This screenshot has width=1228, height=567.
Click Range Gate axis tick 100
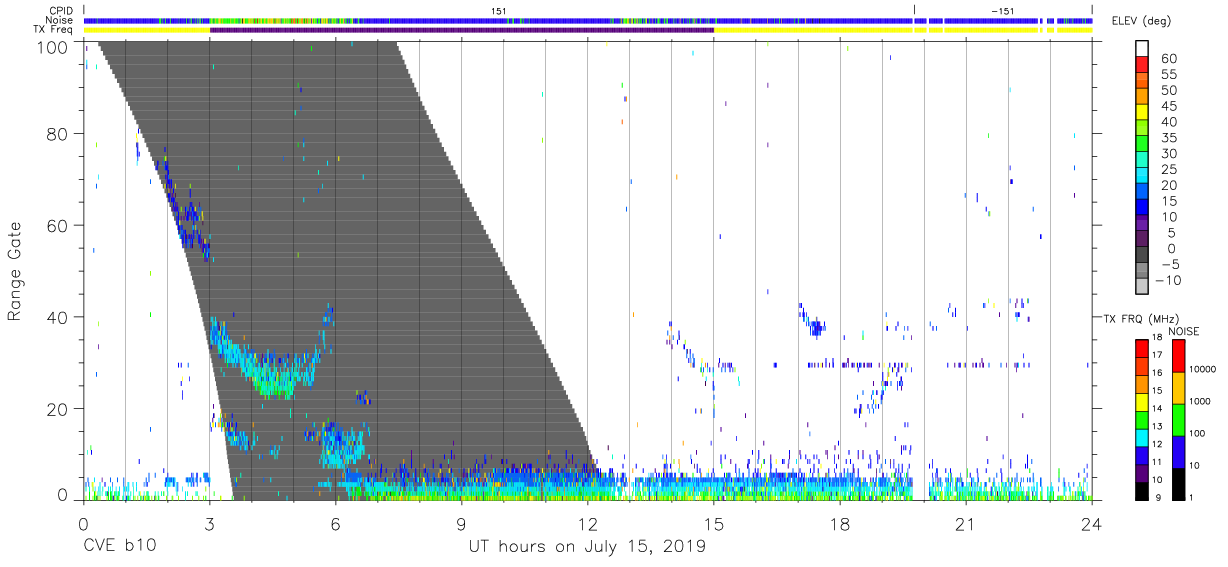[54, 47]
